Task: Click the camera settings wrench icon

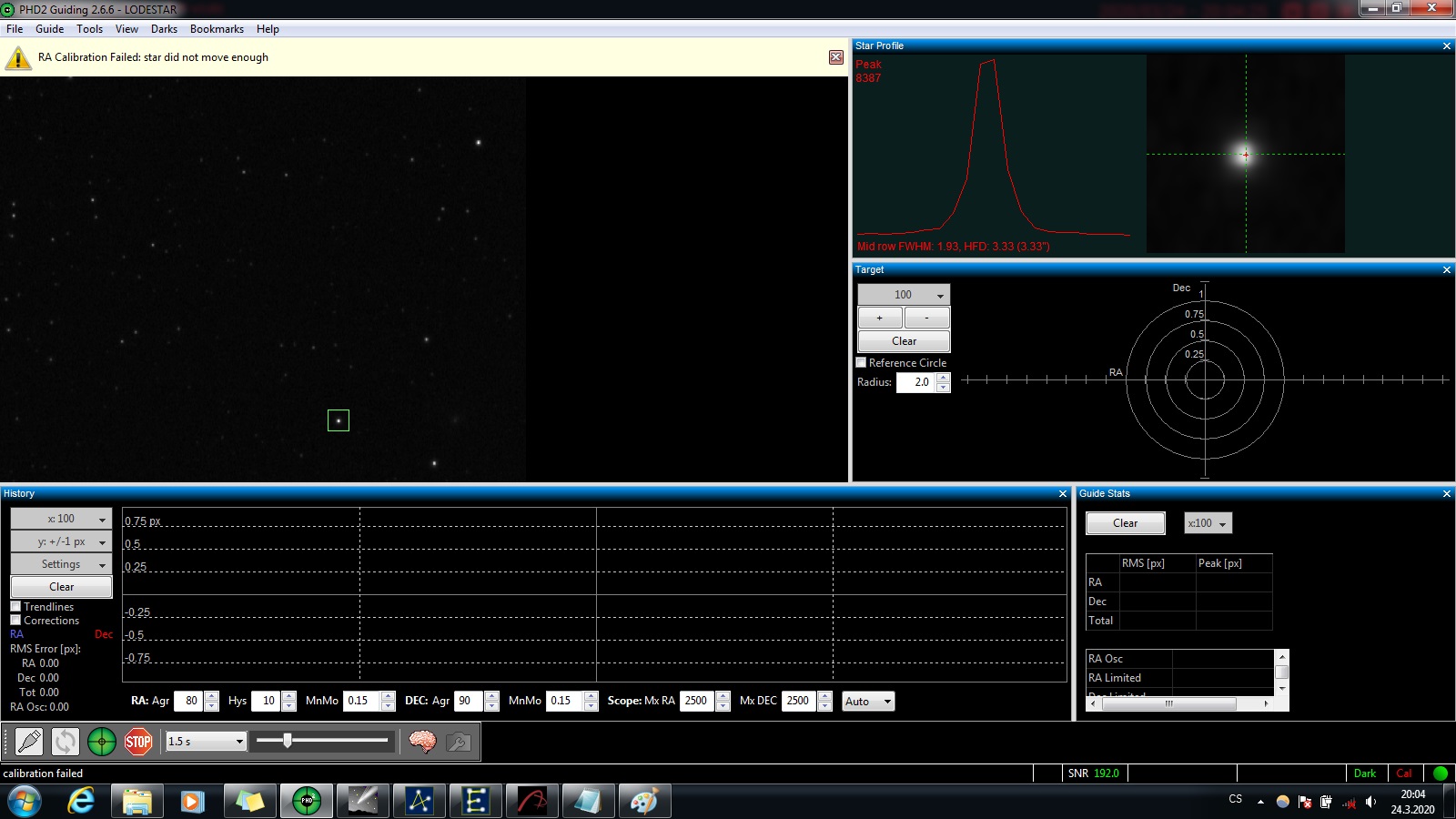Action: (459, 742)
